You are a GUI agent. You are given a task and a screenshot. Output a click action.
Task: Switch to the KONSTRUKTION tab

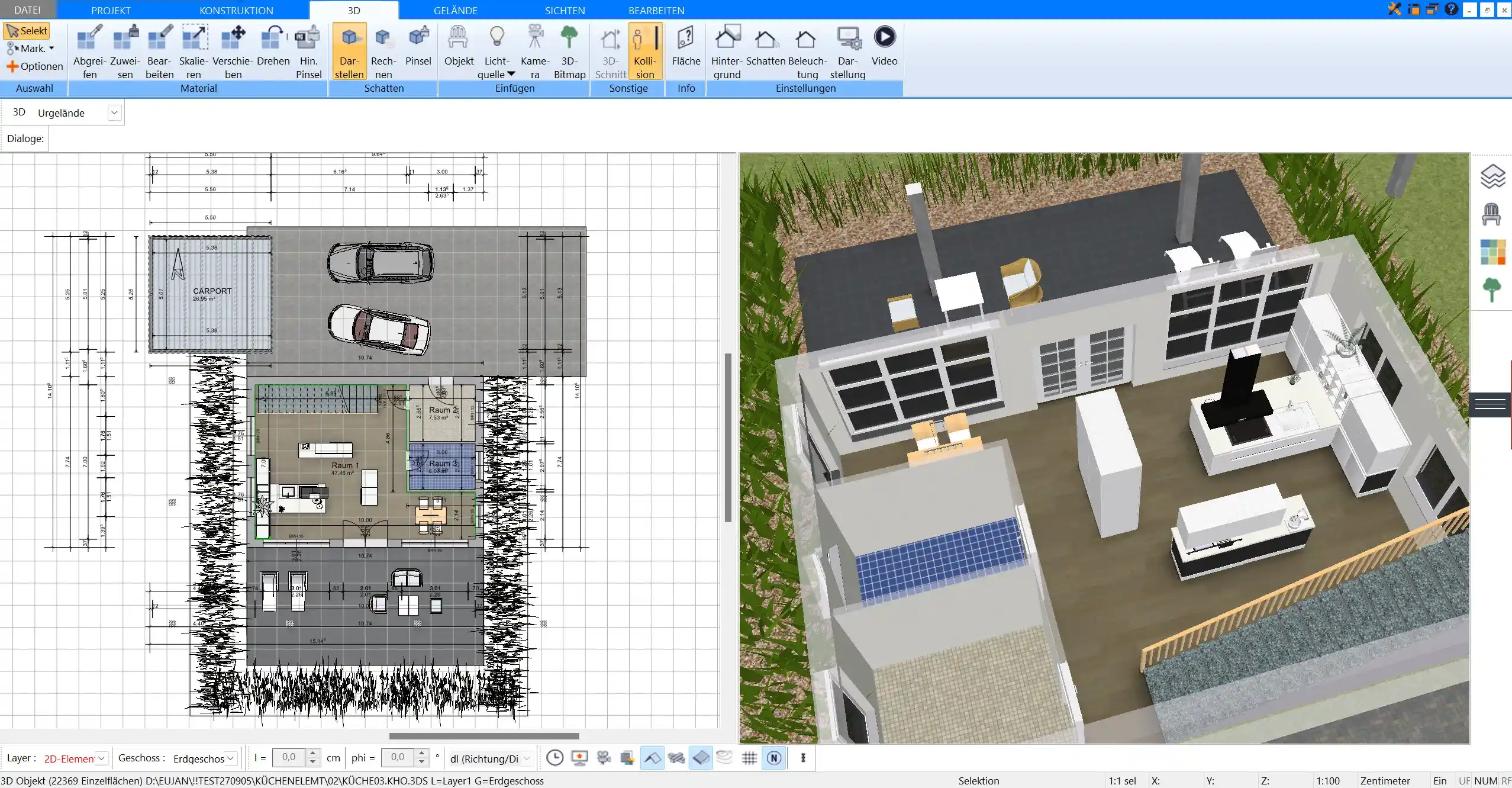(x=236, y=10)
